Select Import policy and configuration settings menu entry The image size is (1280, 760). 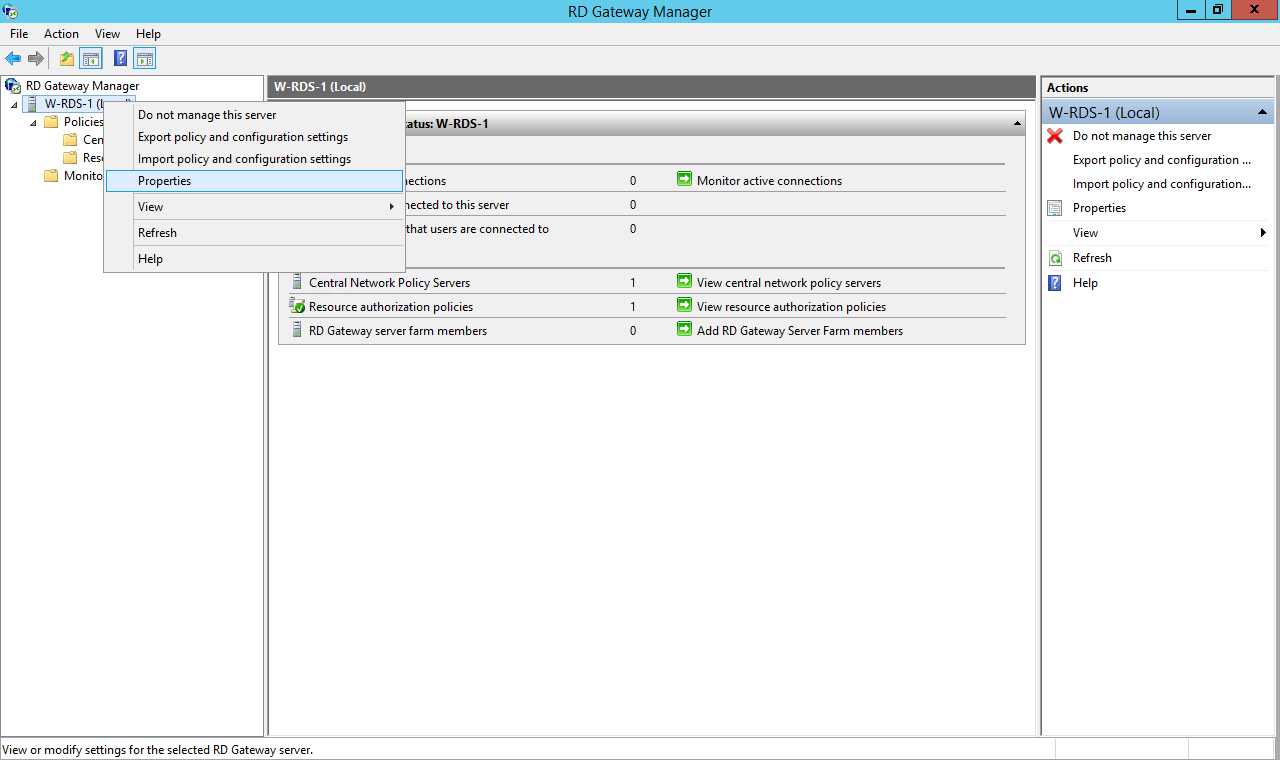pos(254,159)
